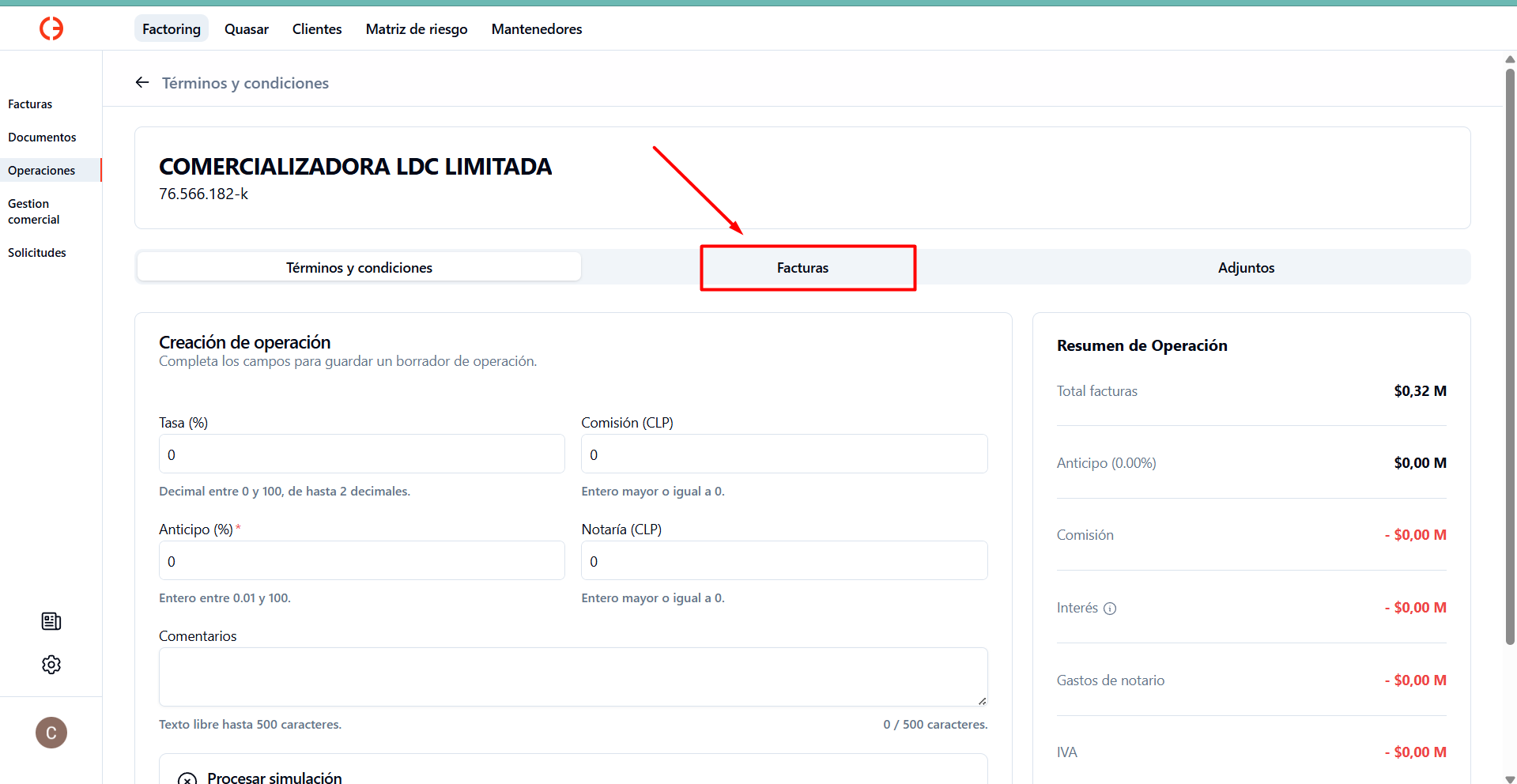Open the Quasar top menu
The height and width of the screenshot is (784, 1517).
(x=246, y=29)
